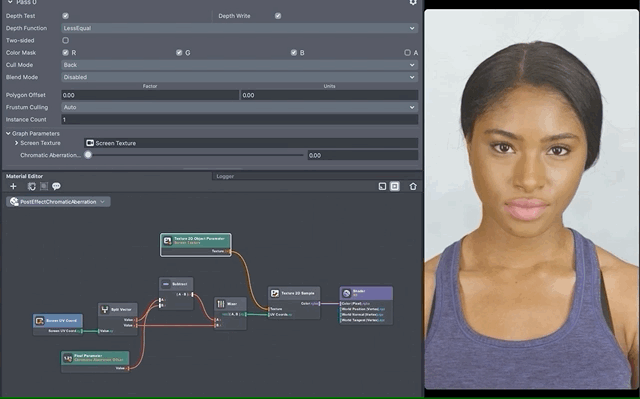Click the fit-to-view icon in Material Editor toolbar

tap(395, 186)
